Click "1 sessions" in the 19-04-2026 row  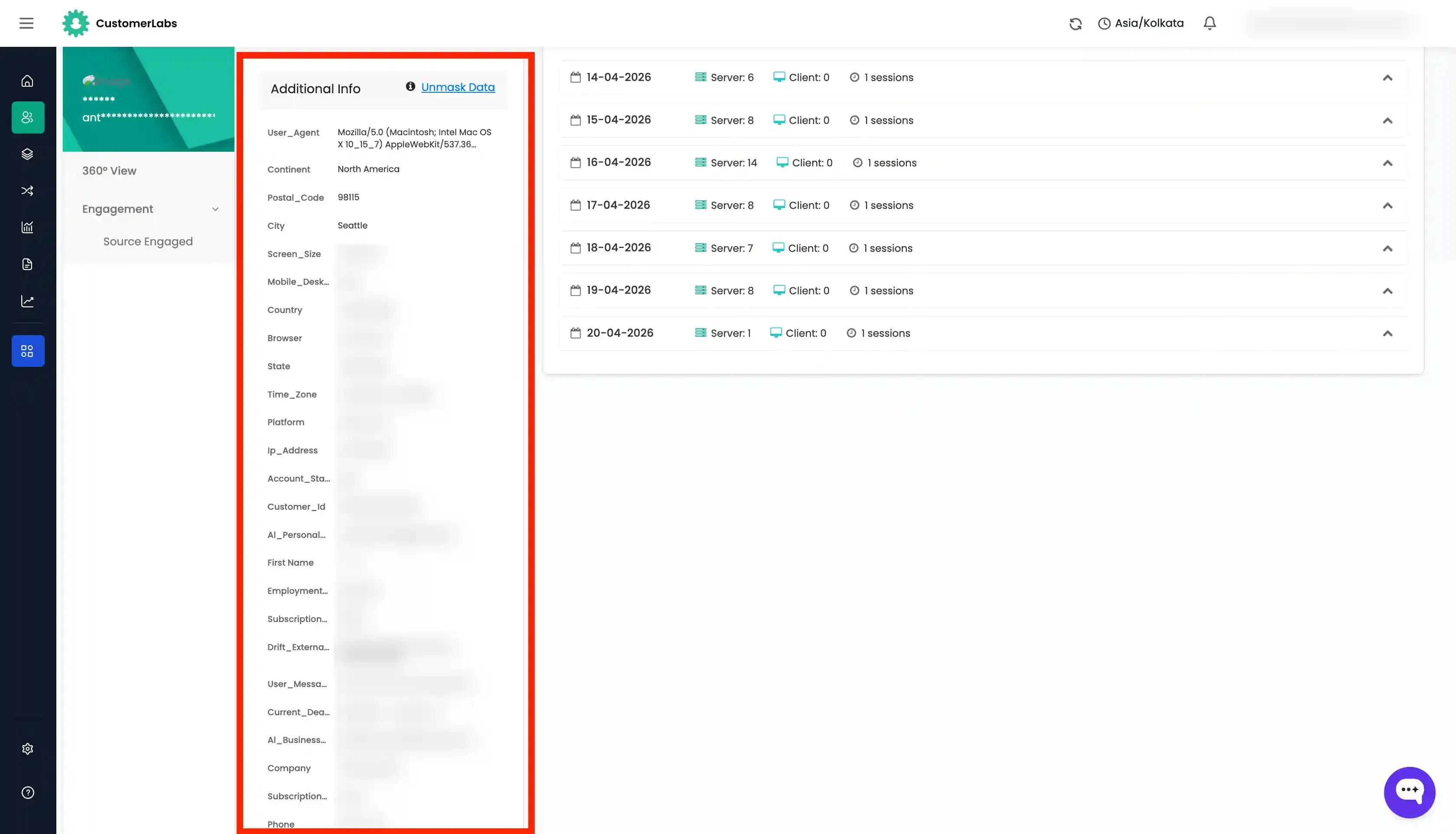click(x=889, y=290)
